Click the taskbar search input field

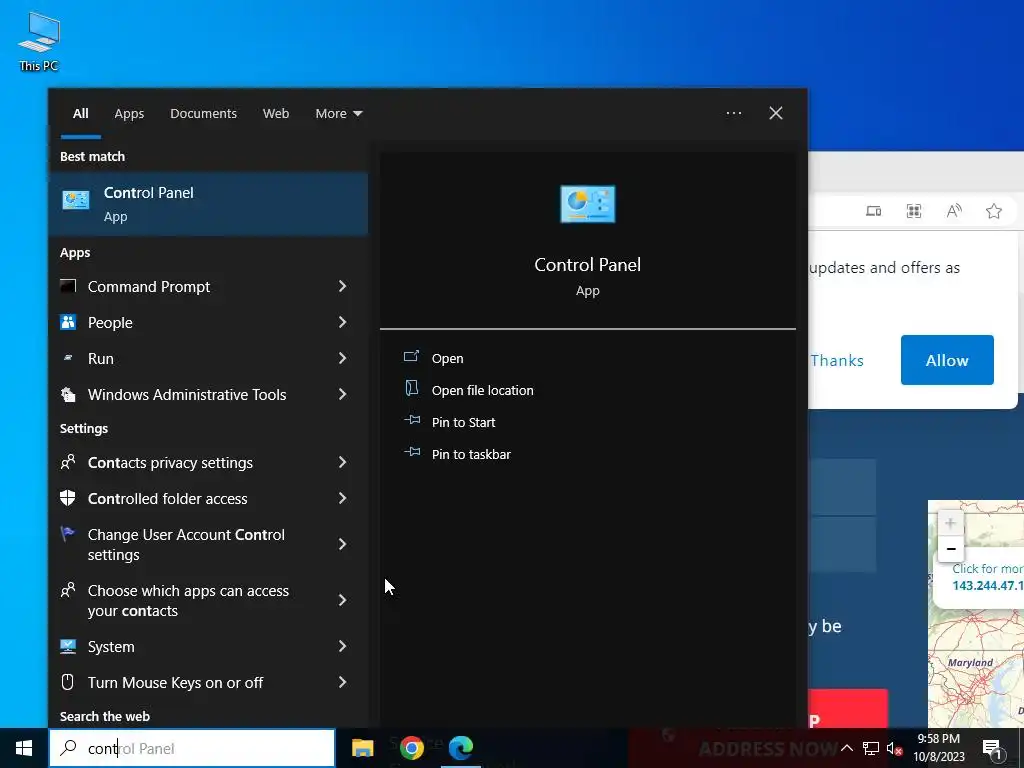(192, 748)
